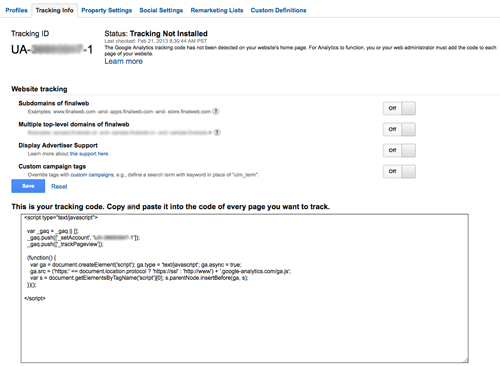This screenshot has height=366, width=500.
Task: Turn on Custom campaign tags switch
Action: [x=399, y=171]
